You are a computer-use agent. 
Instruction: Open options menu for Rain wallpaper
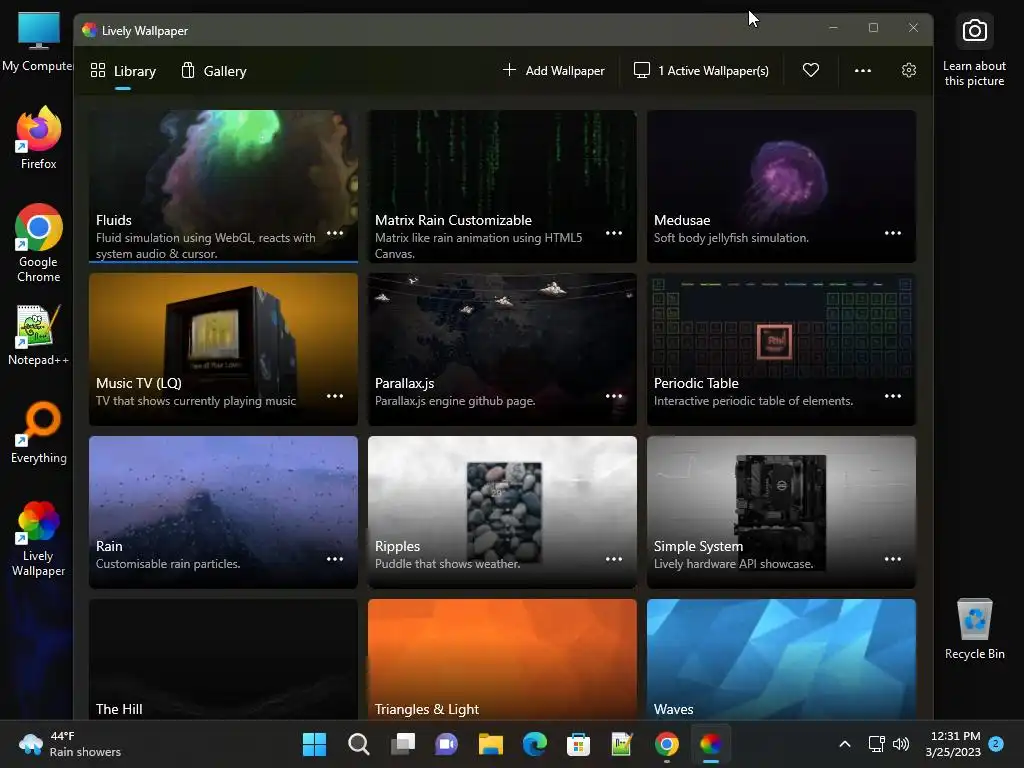point(335,559)
